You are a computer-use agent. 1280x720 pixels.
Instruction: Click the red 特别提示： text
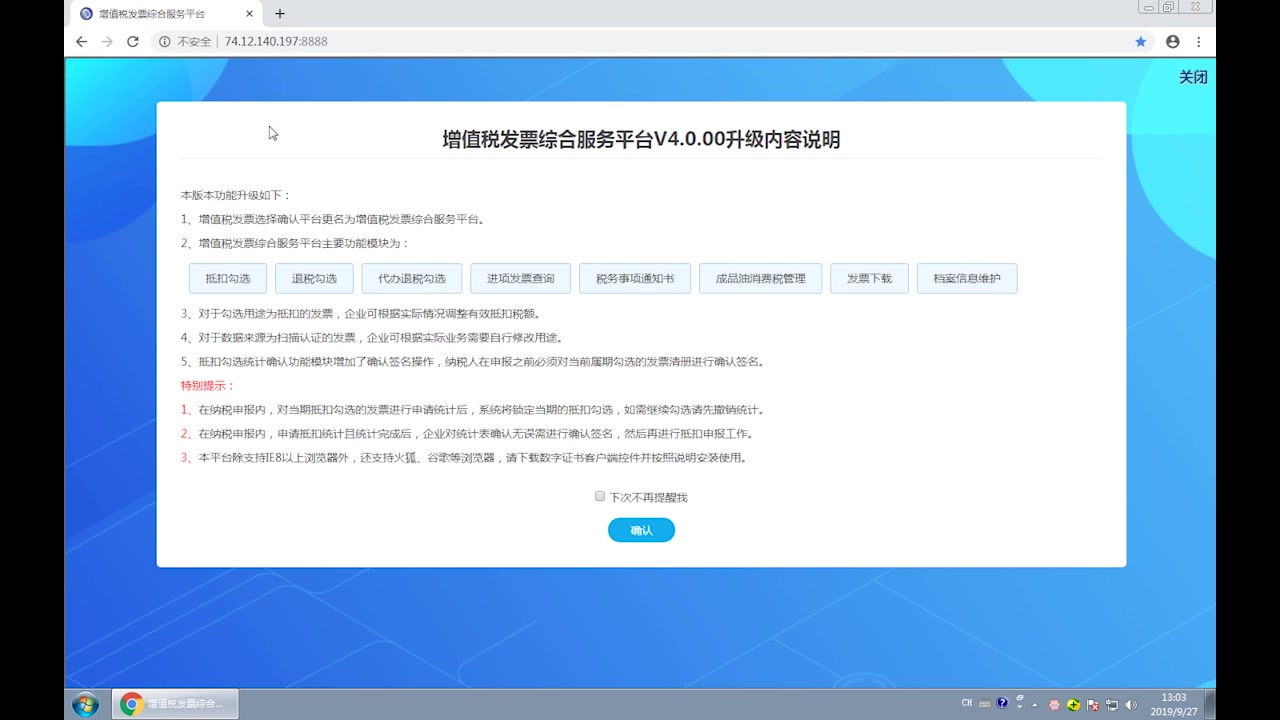[x=207, y=385]
